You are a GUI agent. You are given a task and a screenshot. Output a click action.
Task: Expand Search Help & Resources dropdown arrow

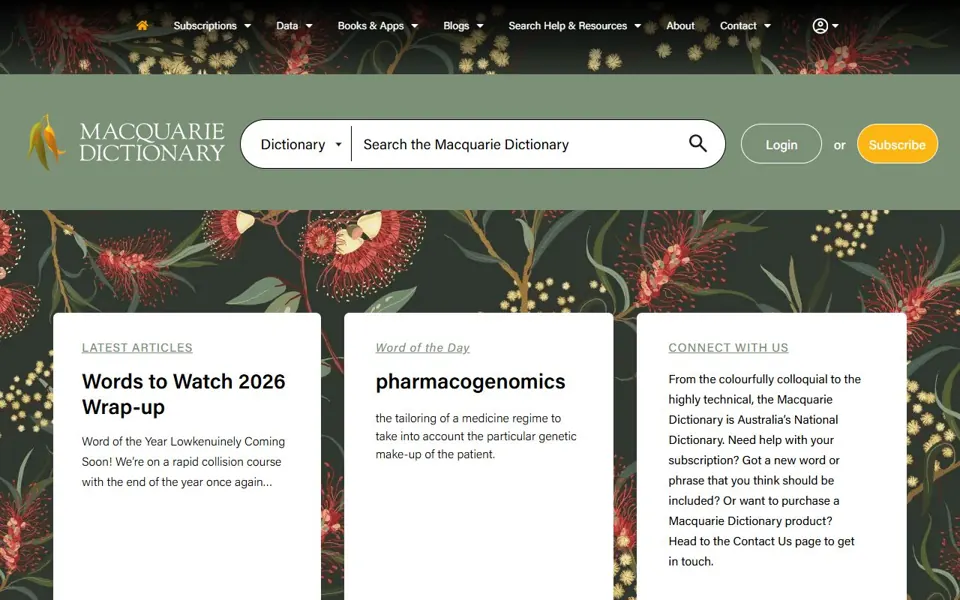click(x=637, y=26)
